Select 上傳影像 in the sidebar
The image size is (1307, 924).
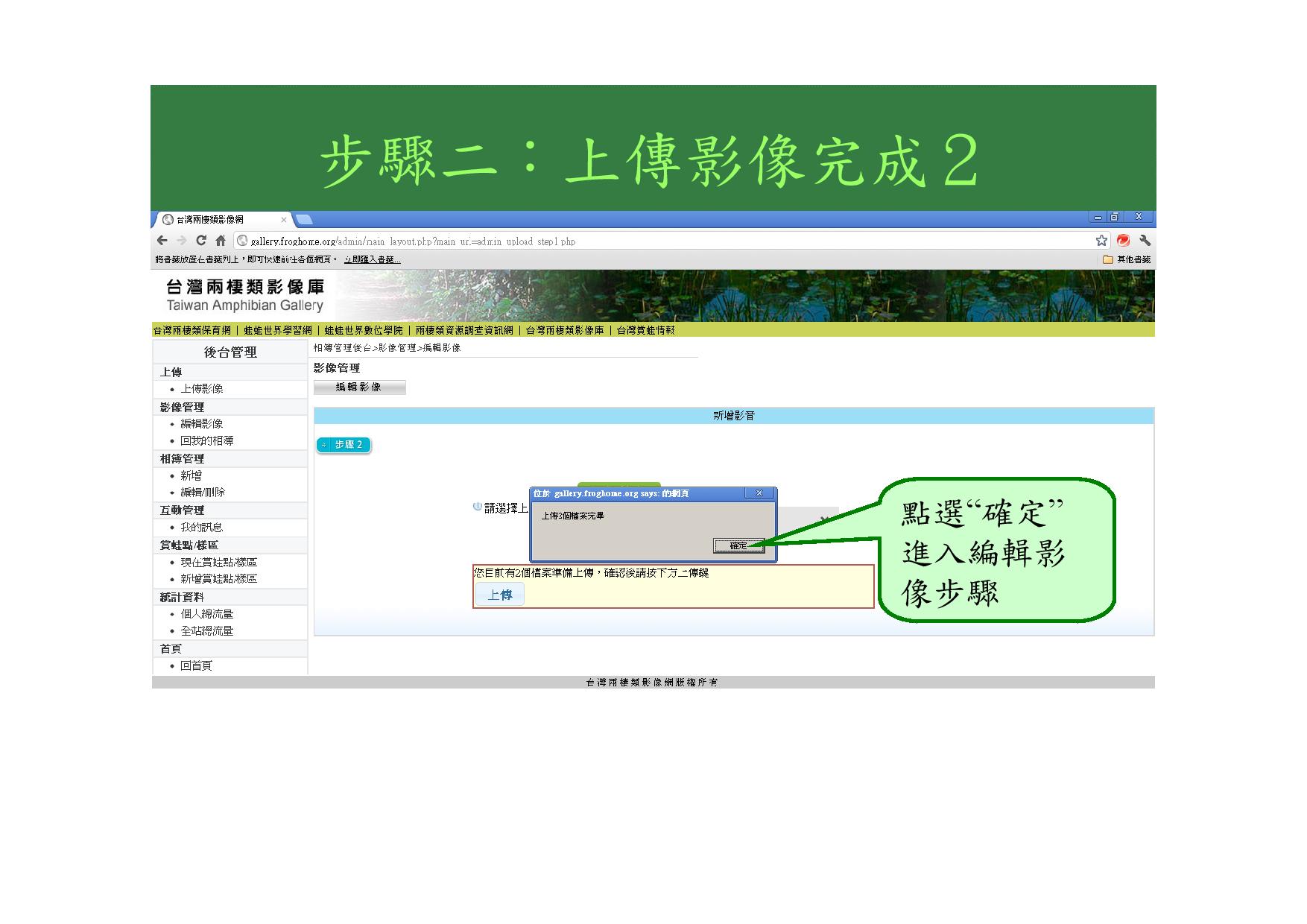(x=202, y=389)
